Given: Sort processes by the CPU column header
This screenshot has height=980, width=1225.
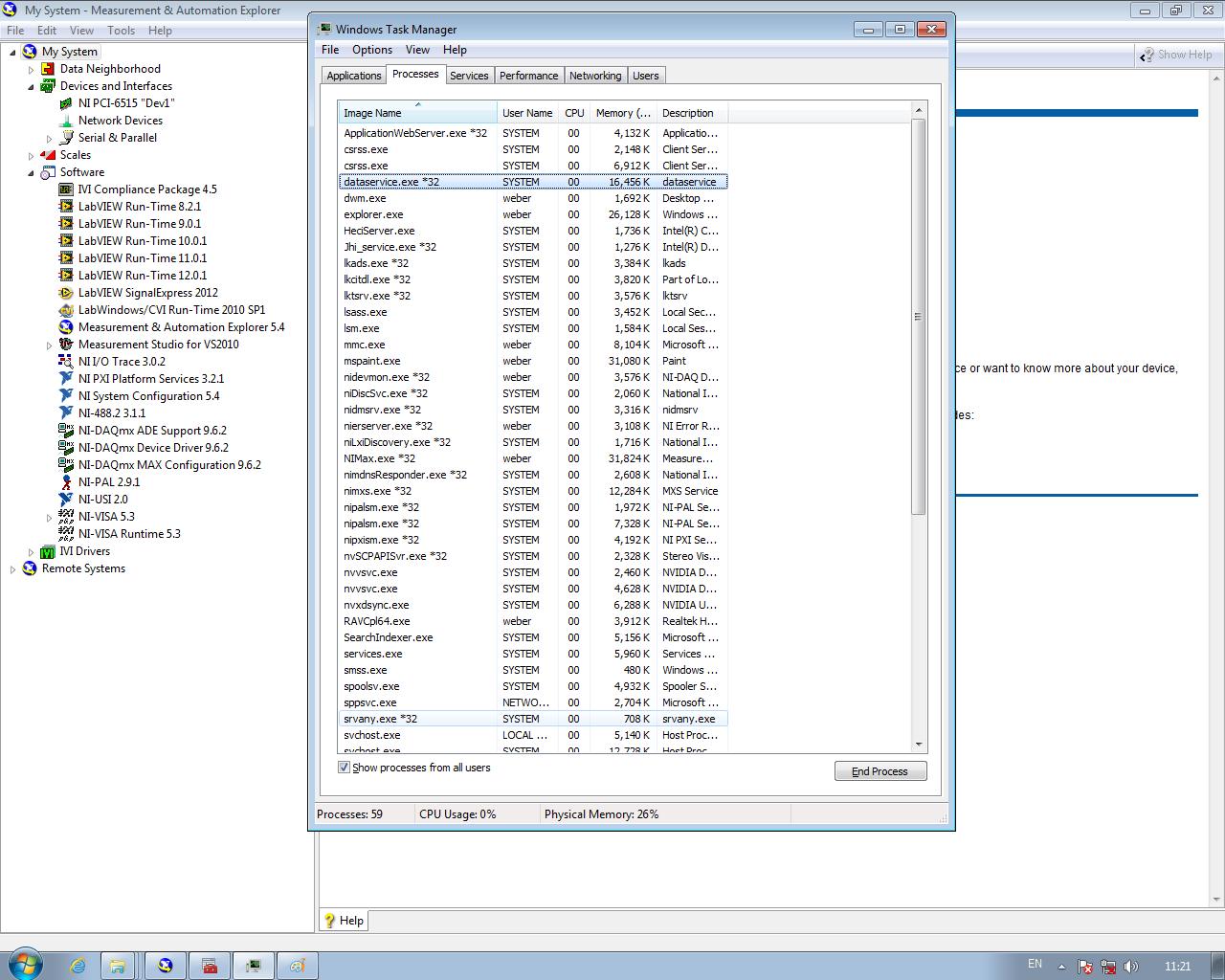Looking at the screenshot, I should pyautogui.click(x=574, y=113).
